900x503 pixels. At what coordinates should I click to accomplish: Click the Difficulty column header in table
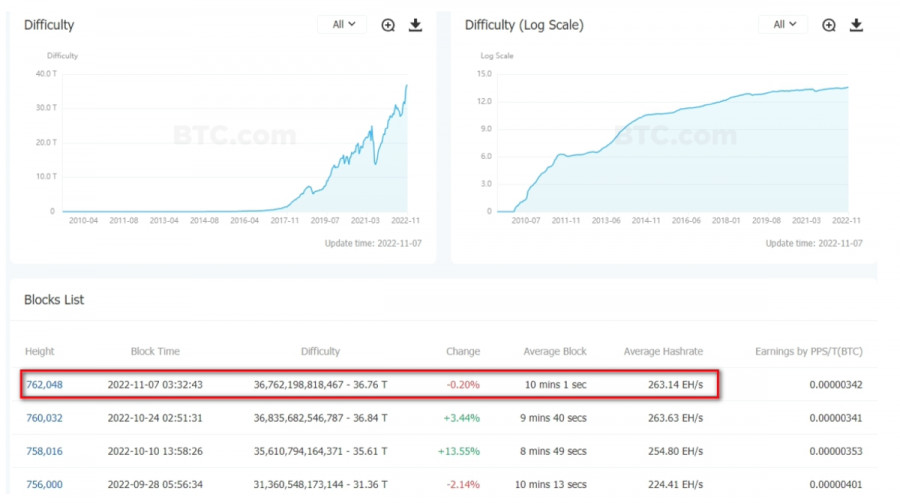click(x=320, y=351)
